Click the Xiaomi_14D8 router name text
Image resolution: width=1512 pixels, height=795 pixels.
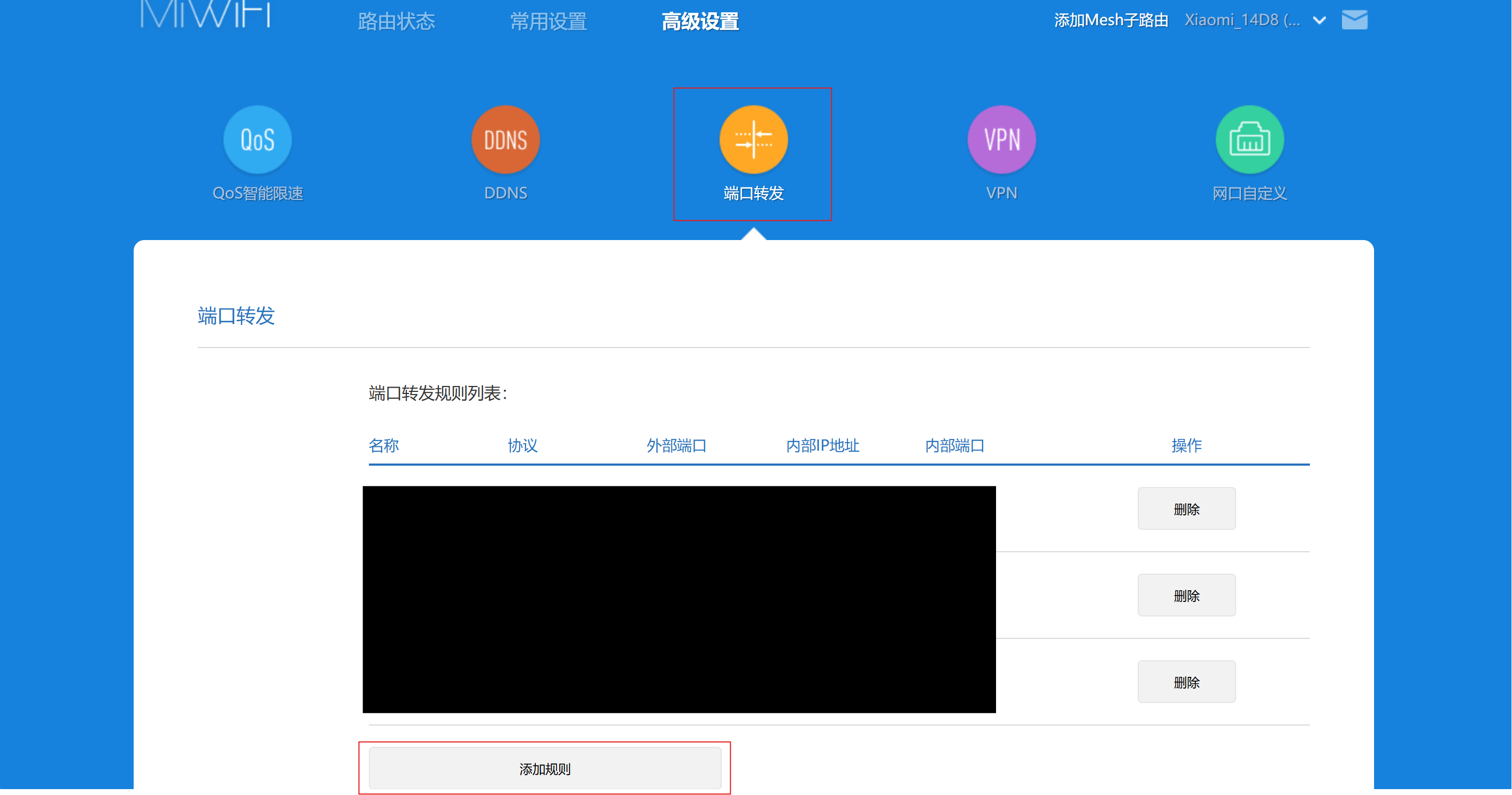(1241, 20)
